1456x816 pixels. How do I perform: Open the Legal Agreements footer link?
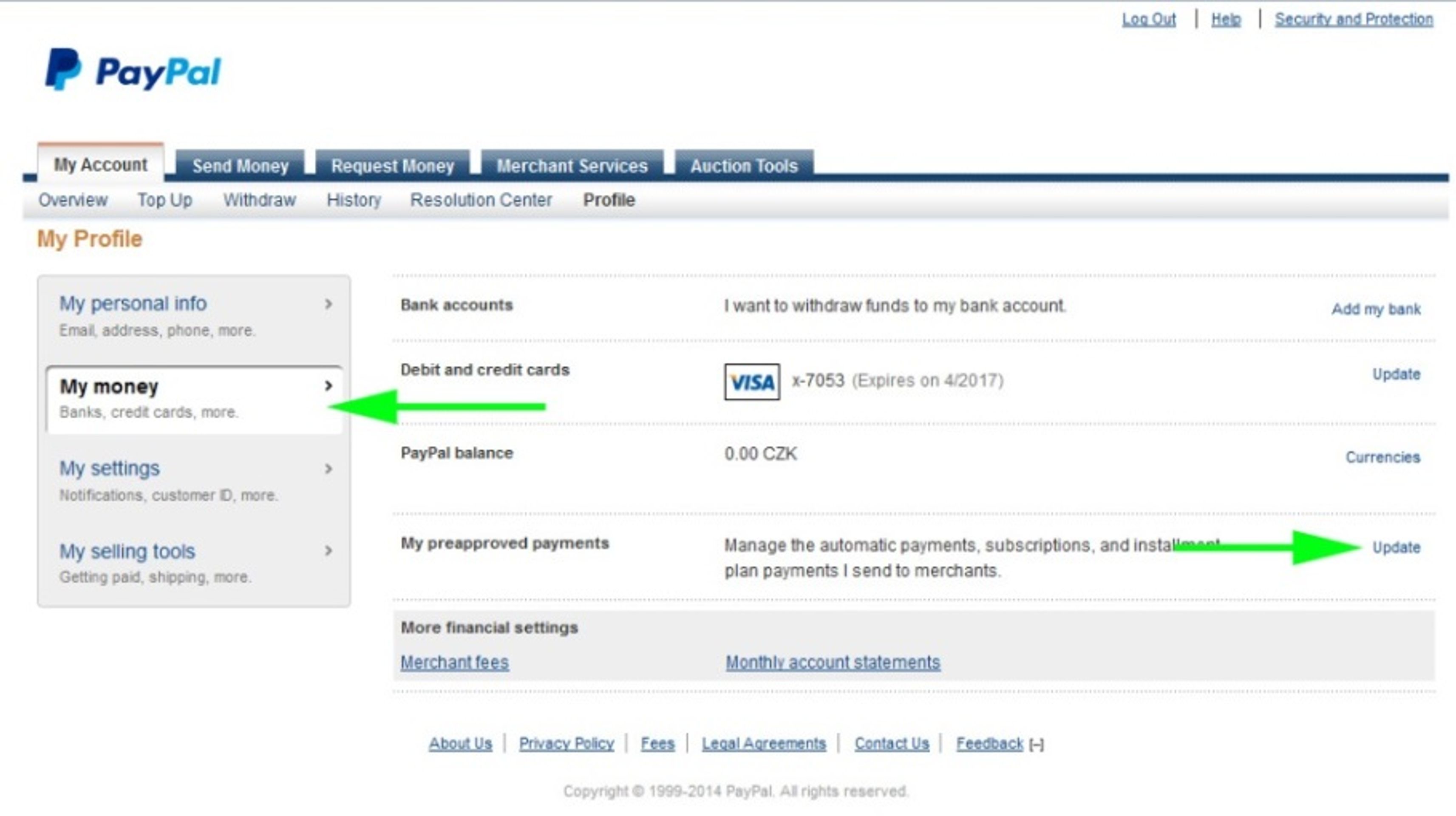(x=764, y=744)
